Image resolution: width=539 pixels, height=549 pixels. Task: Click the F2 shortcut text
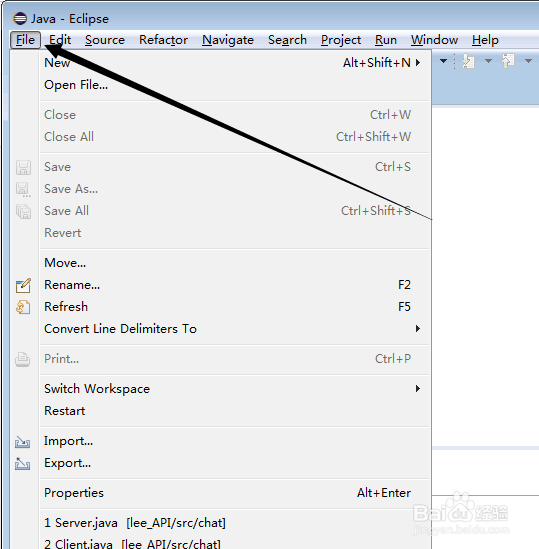point(405,285)
